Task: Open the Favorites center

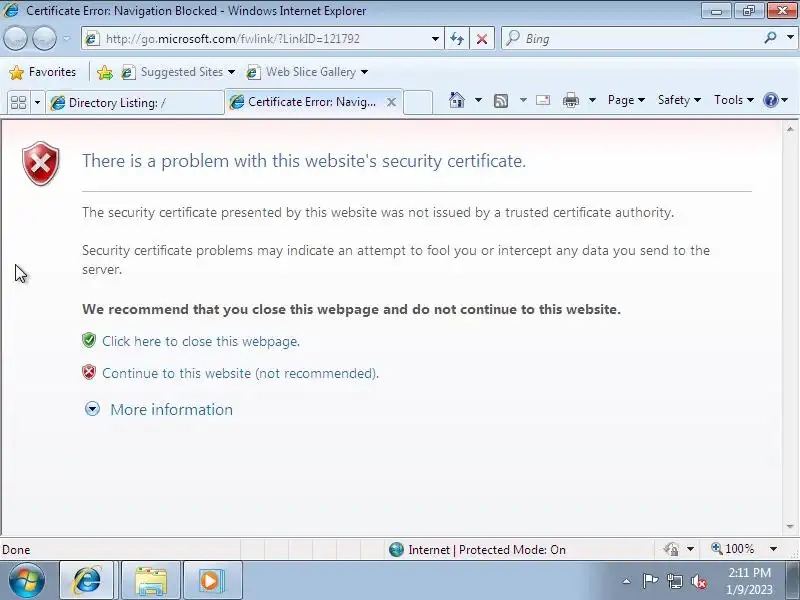Action: click(x=43, y=72)
